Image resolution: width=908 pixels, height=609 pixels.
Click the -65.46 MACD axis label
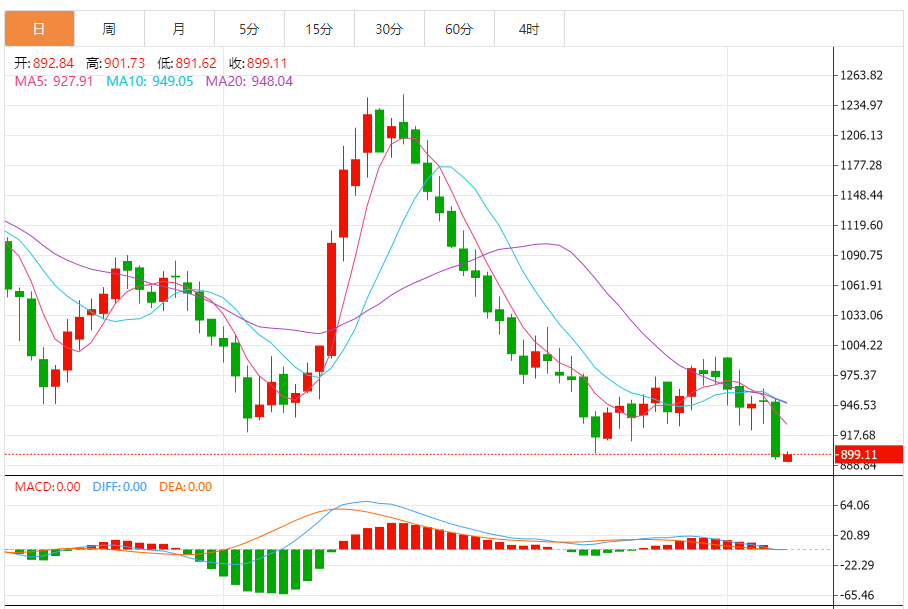(x=857, y=596)
